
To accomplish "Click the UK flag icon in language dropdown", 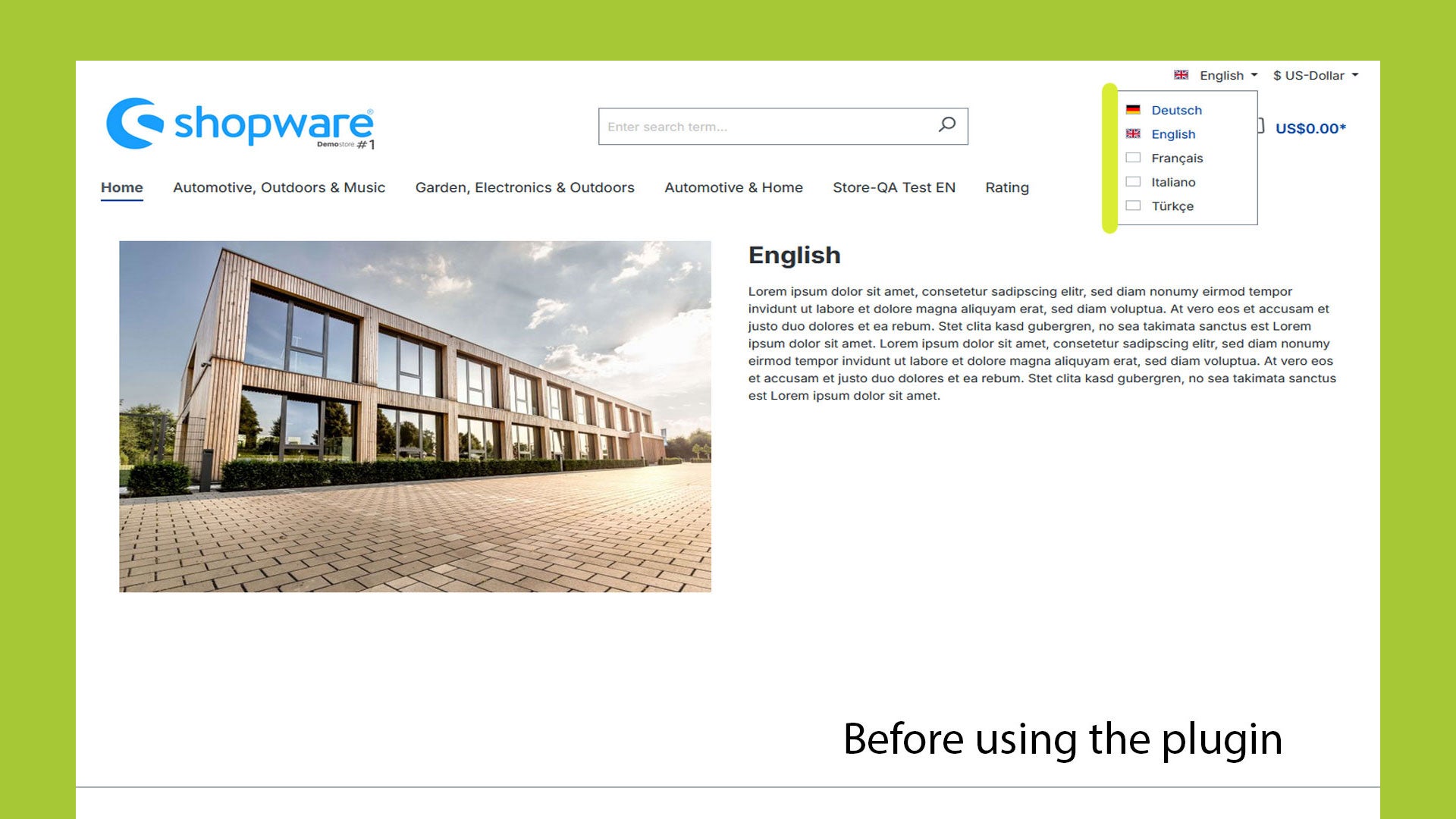I will (x=1133, y=134).
